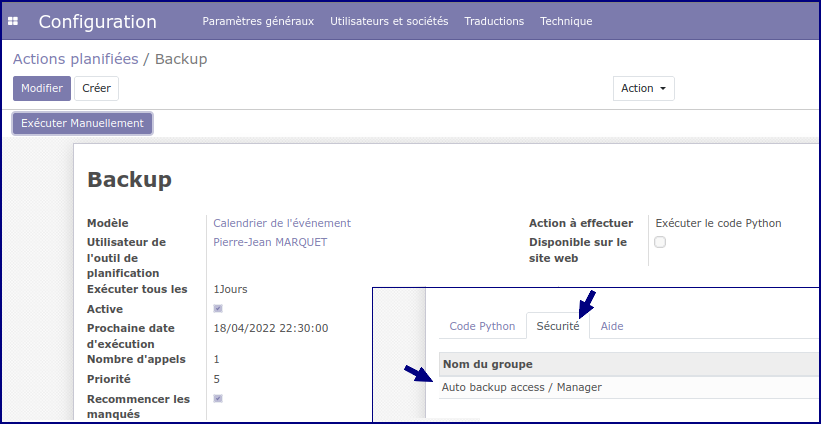The width and height of the screenshot is (821, 424).
Task: Open the Technique menu
Action: click(566, 21)
